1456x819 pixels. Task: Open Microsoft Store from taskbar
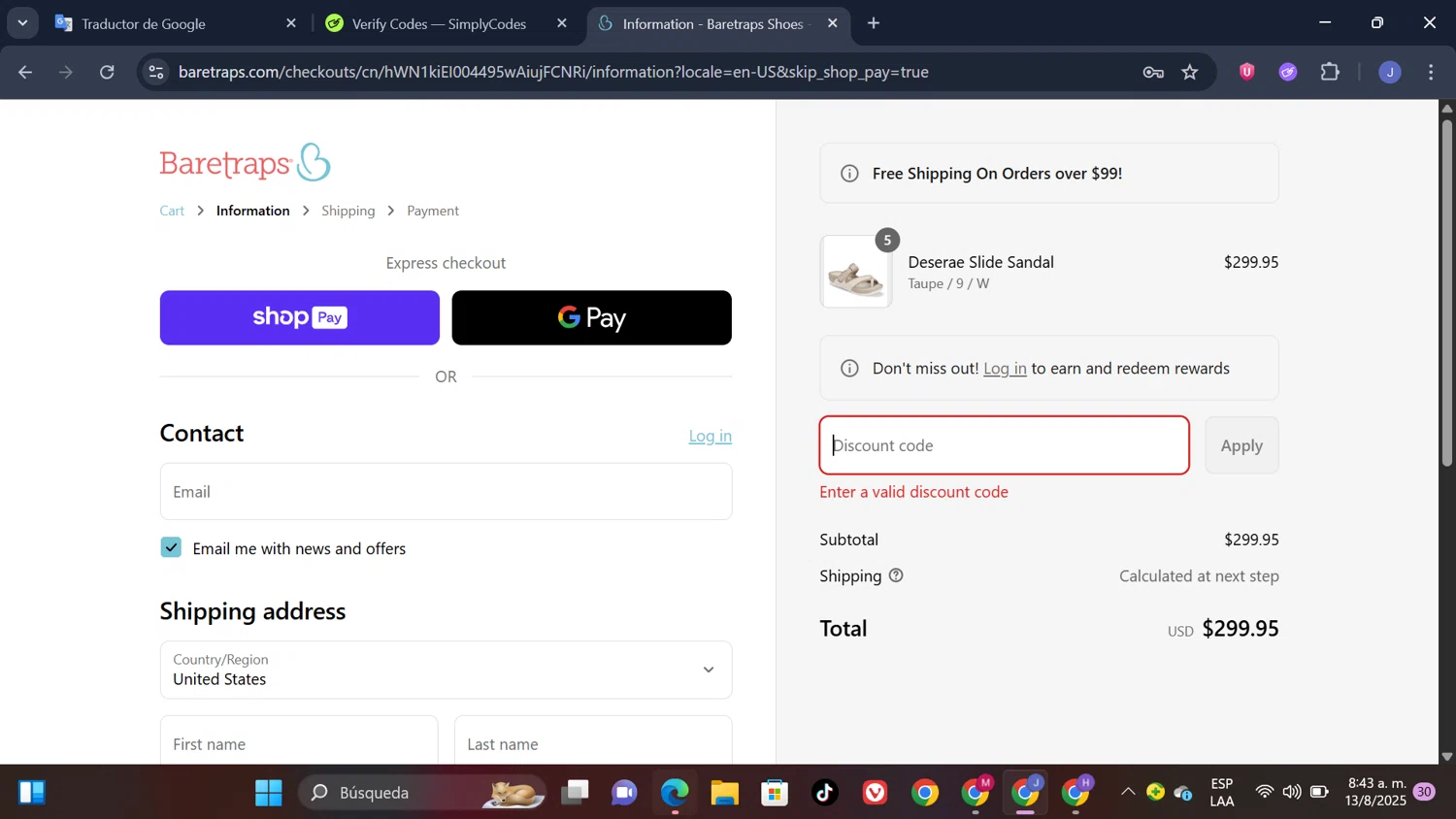tap(775, 793)
